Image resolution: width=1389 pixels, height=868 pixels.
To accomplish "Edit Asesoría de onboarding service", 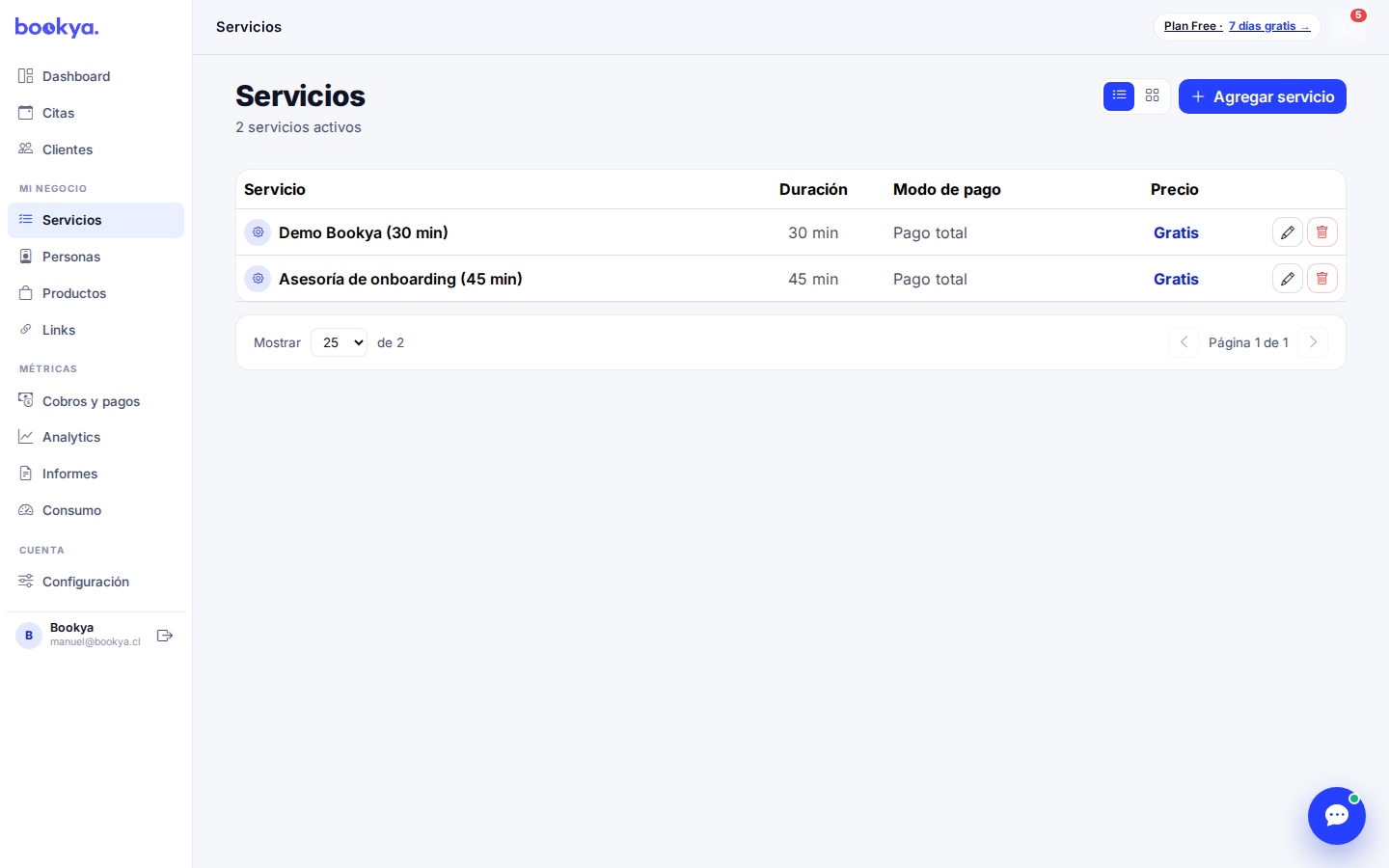I will point(1288,279).
